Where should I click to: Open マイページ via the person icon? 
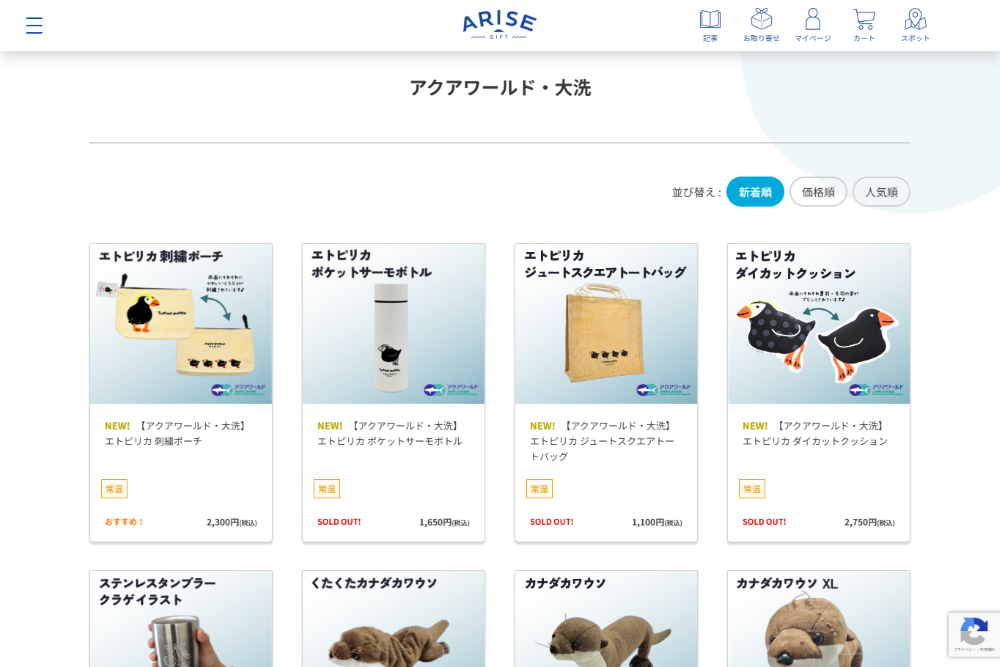(x=812, y=18)
